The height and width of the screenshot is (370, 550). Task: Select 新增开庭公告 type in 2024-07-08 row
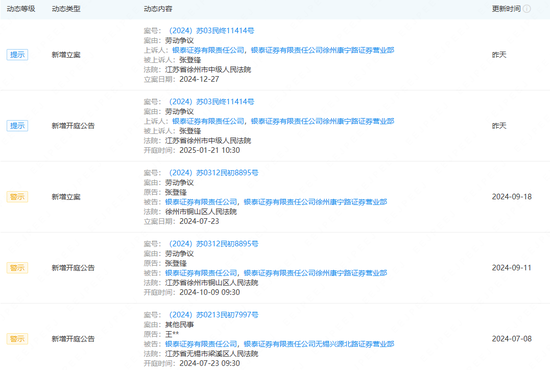[73, 339]
